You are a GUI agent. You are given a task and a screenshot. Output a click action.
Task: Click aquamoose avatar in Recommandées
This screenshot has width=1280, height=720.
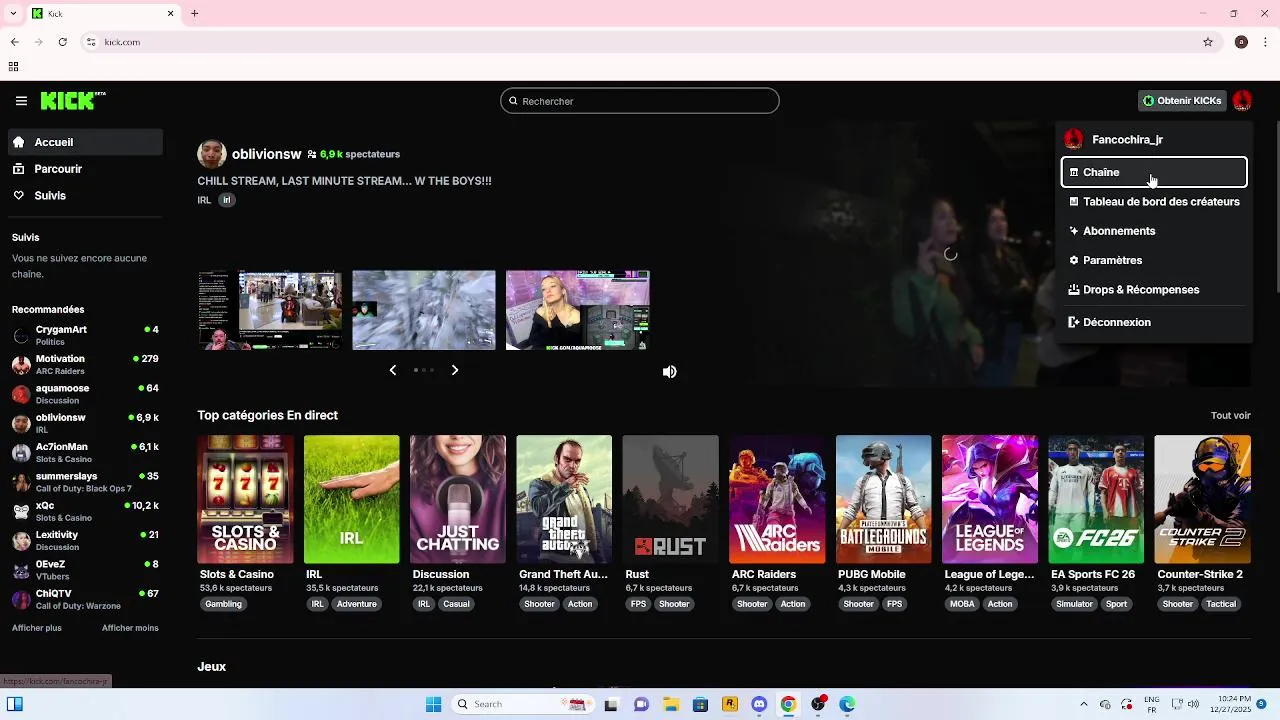(x=21, y=394)
